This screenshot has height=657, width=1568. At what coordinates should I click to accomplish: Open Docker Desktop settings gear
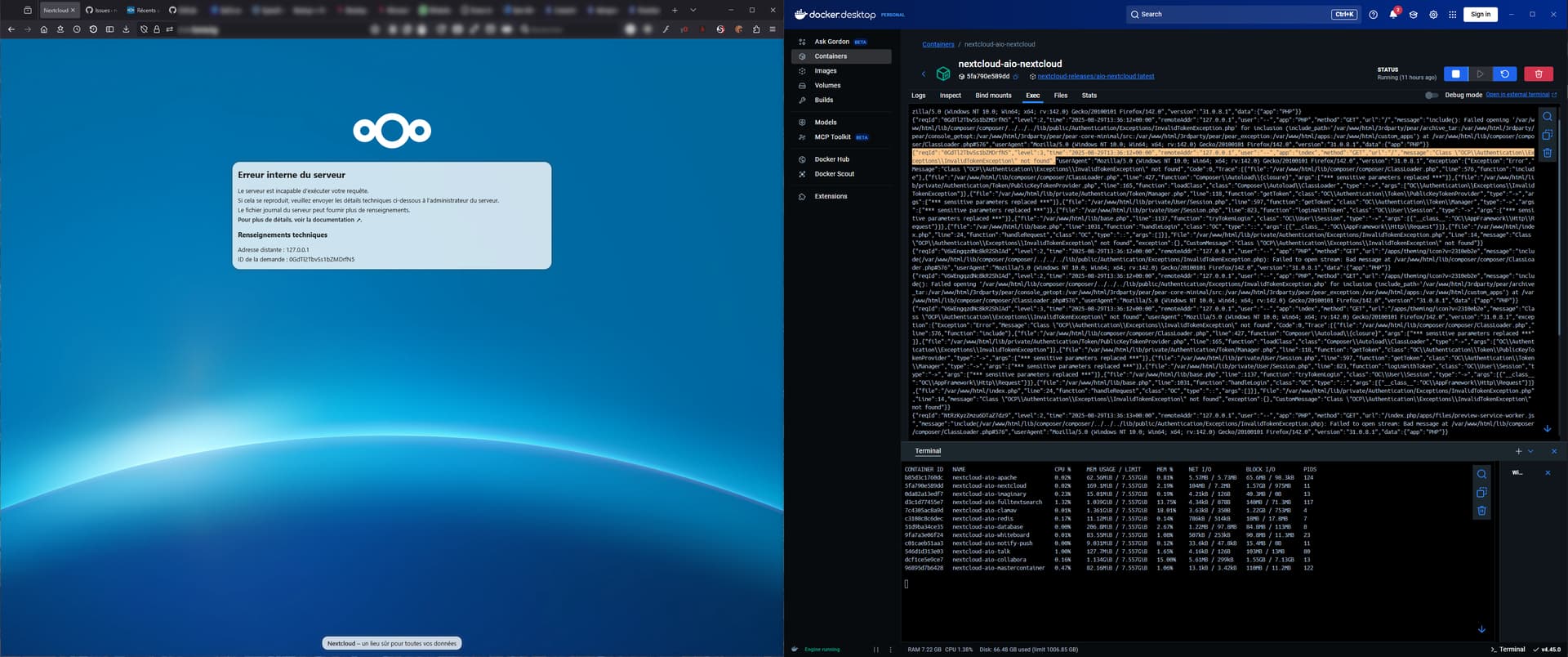coord(1433,14)
